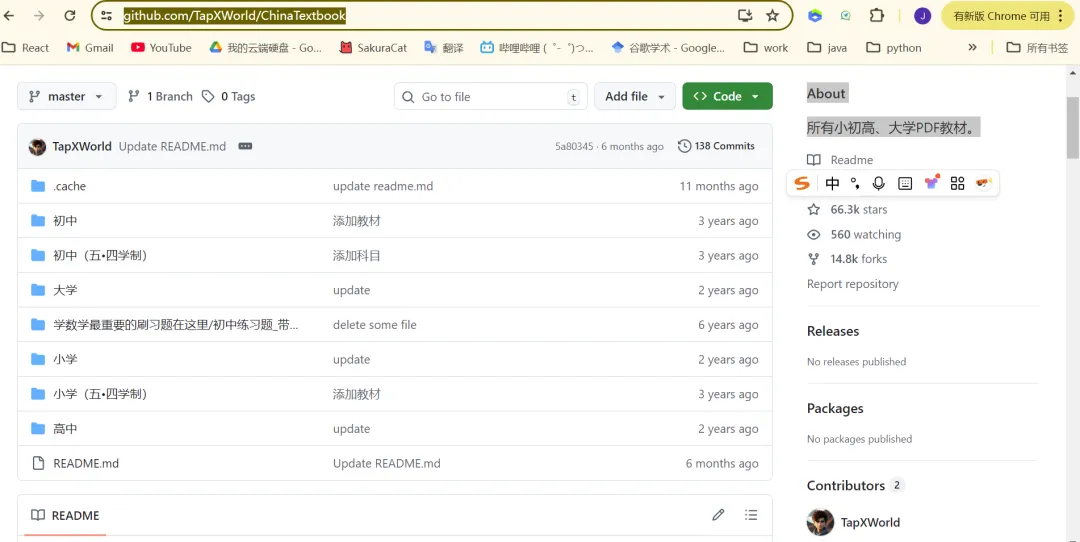Open the 大学 folder

coord(65,290)
